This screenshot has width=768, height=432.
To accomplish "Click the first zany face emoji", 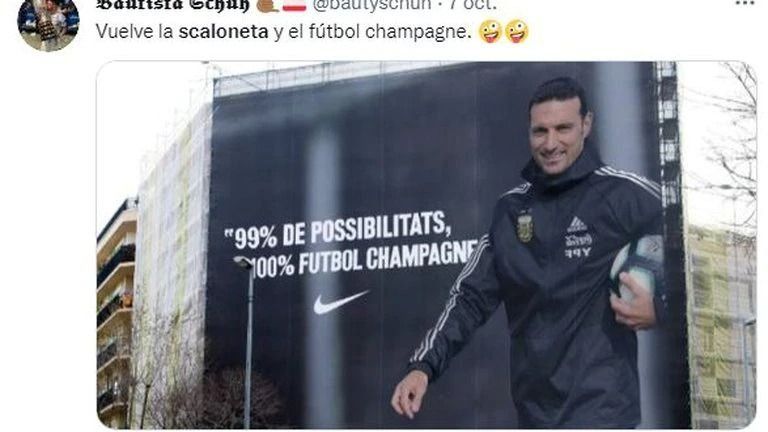I will (x=490, y=32).
